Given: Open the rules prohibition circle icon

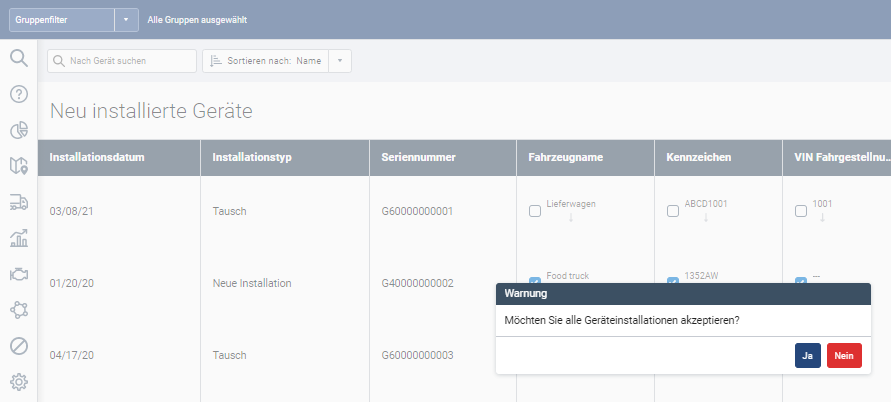Looking at the screenshot, I should coord(18,346).
